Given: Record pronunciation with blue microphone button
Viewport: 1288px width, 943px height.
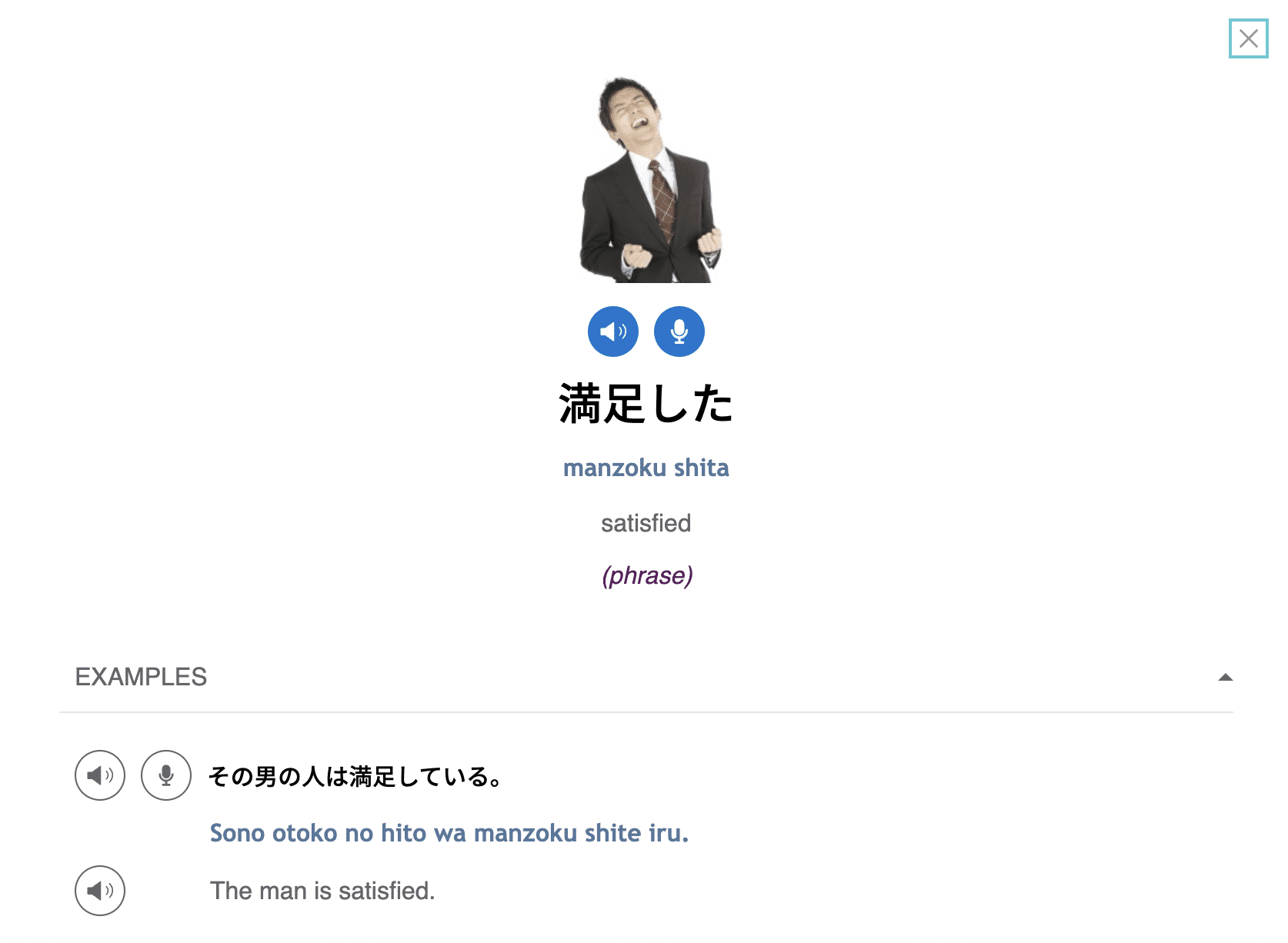Looking at the screenshot, I should click(679, 332).
